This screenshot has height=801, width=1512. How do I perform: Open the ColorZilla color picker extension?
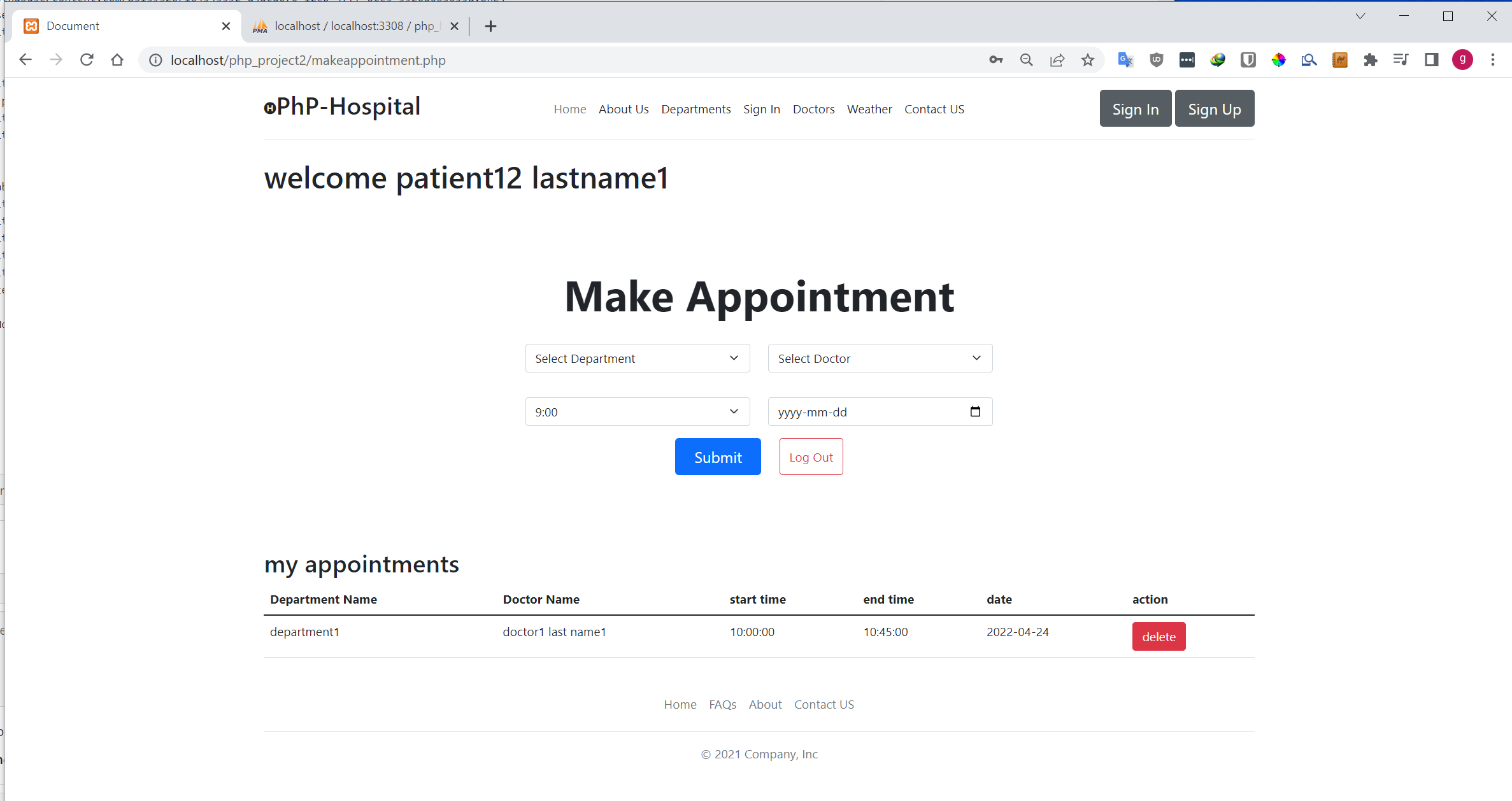click(1279, 60)
